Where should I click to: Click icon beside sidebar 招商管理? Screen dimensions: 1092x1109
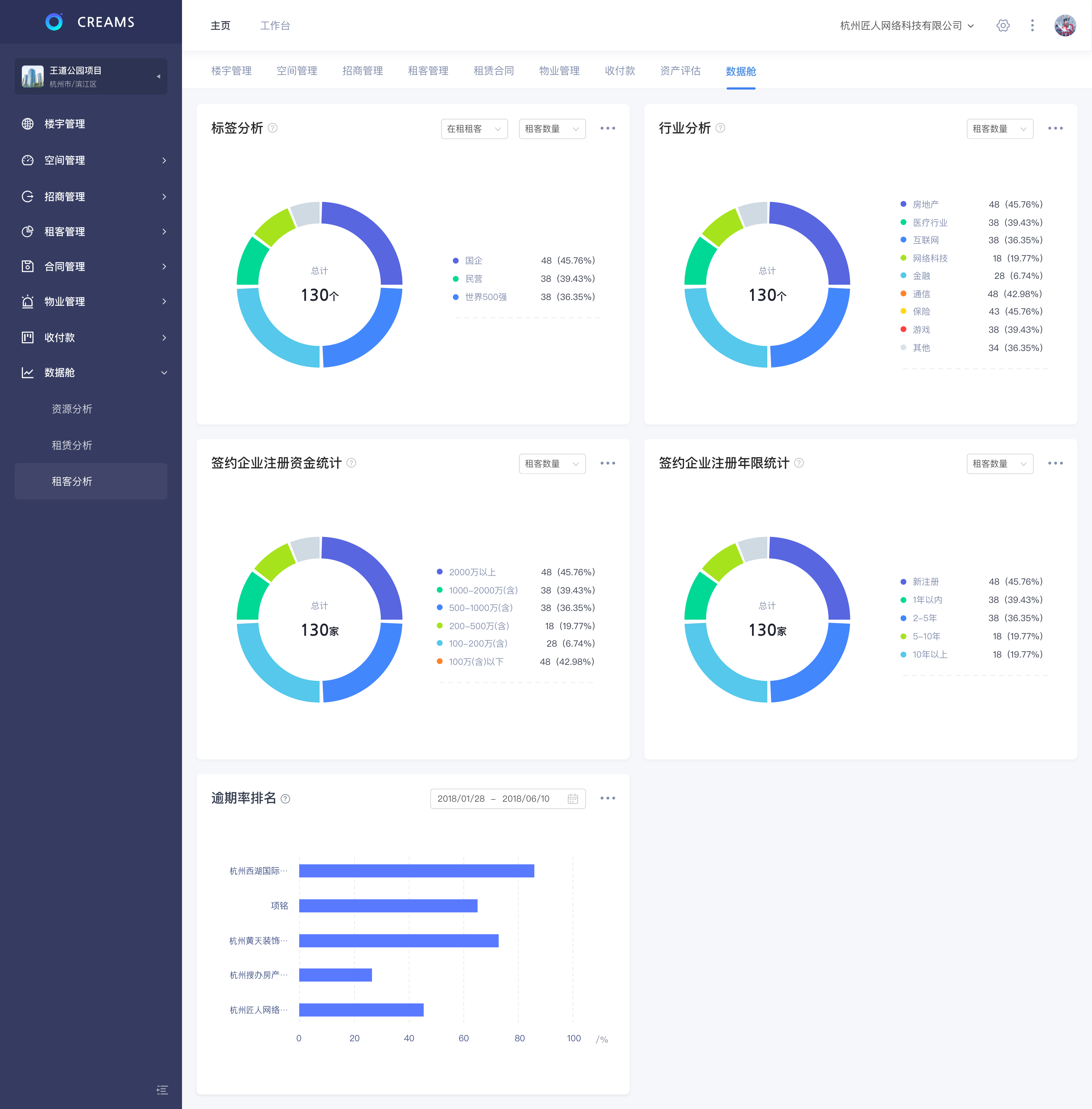point(28,197)
